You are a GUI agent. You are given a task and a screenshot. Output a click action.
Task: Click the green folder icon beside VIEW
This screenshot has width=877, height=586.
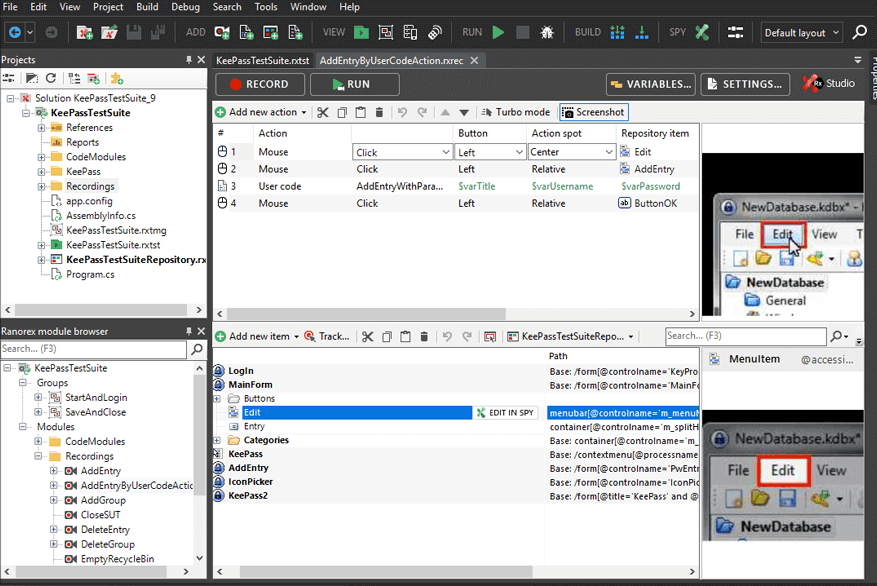click(x=361, y=32)
